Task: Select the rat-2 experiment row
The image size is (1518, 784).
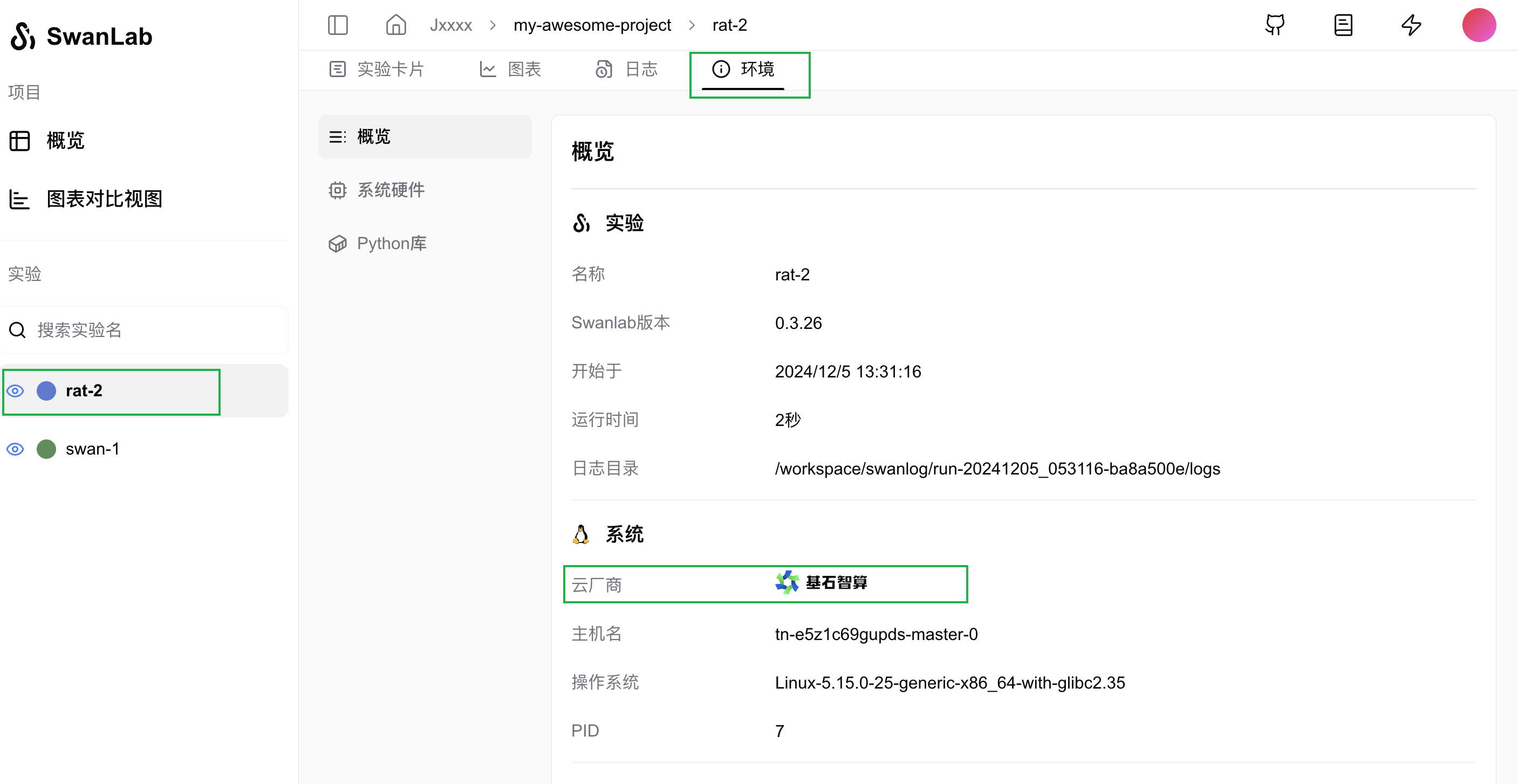Action: [145, 391]
